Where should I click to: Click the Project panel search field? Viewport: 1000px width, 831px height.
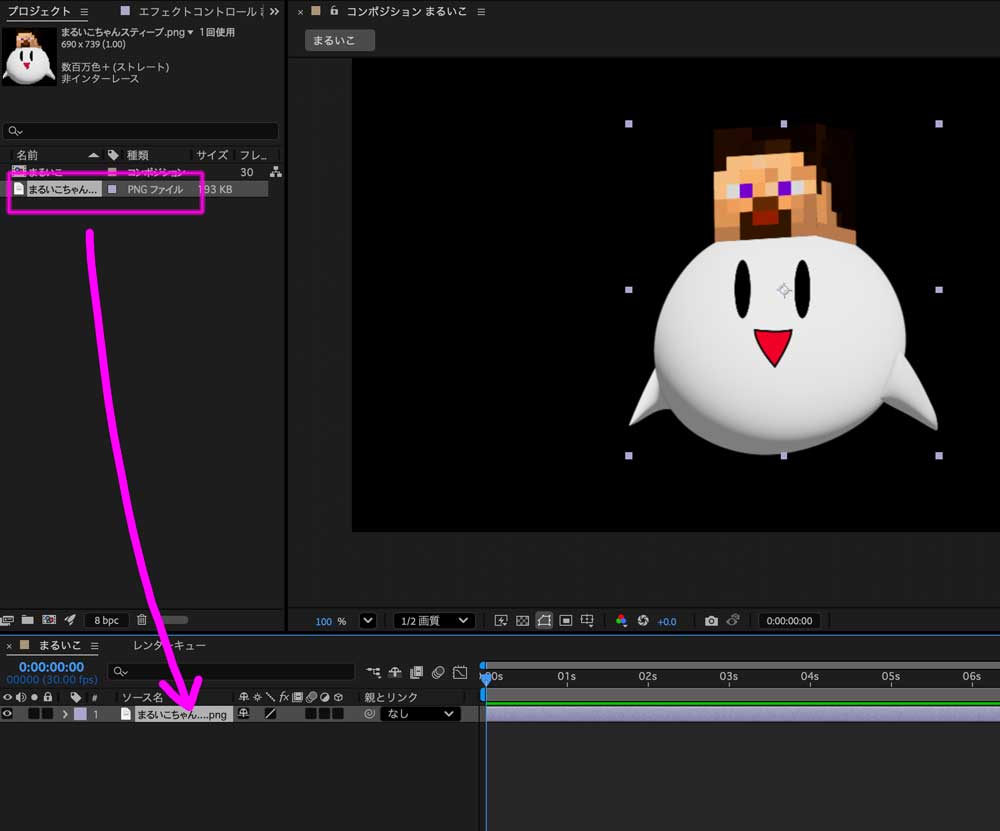pos(140,131)
